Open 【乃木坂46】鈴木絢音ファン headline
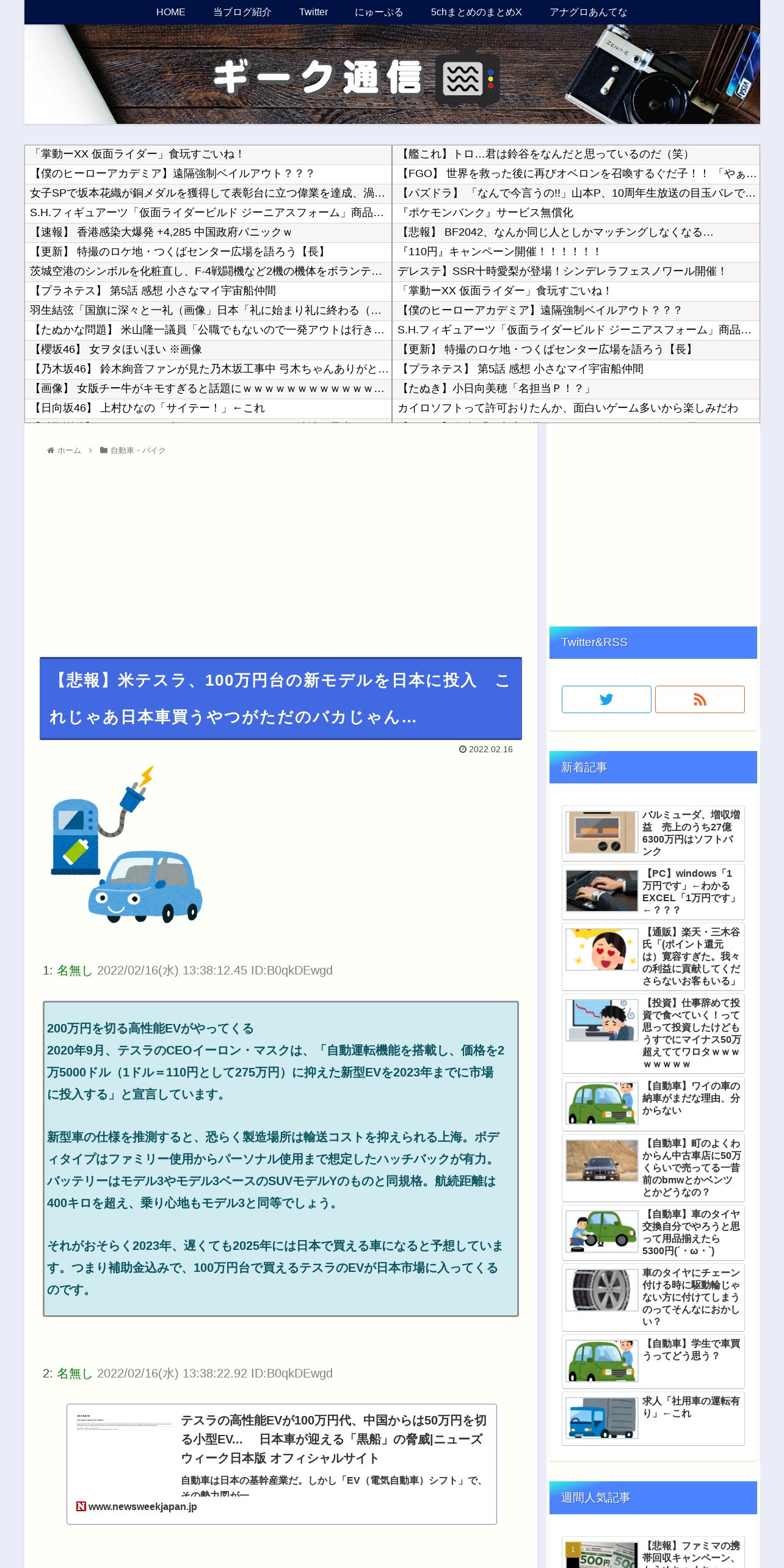The width and height of the screenshot is (784, 1568). [x=208, y=369]
